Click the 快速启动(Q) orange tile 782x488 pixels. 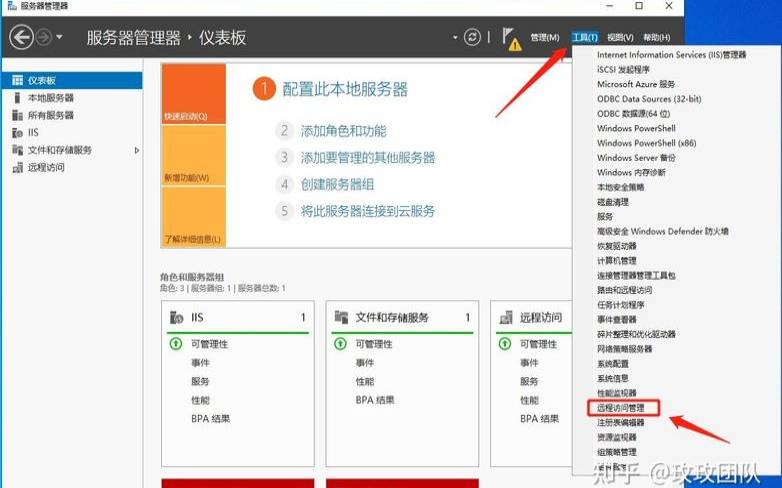[194, 94]
